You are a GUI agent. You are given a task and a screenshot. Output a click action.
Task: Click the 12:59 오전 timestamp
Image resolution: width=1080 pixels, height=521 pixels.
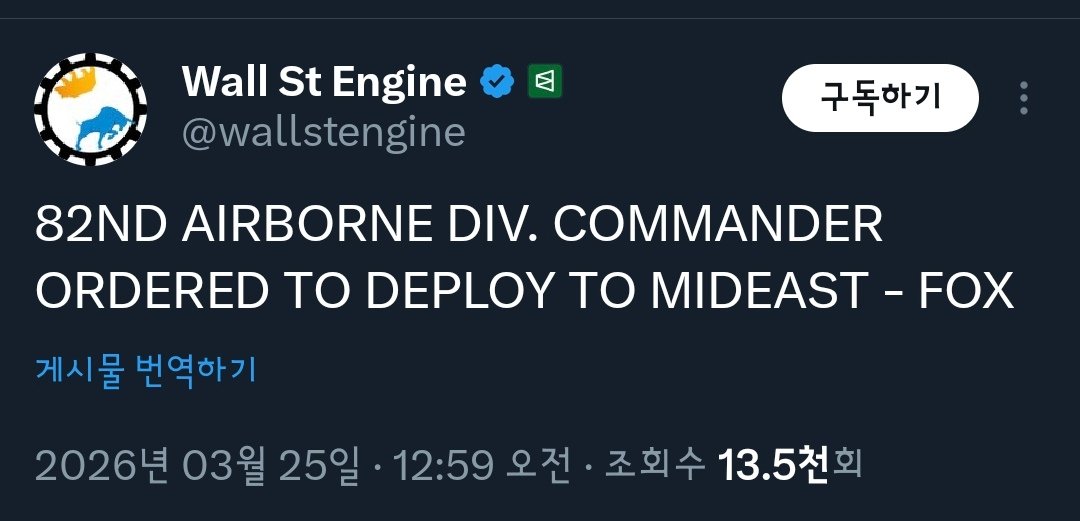tap(481, 465)
